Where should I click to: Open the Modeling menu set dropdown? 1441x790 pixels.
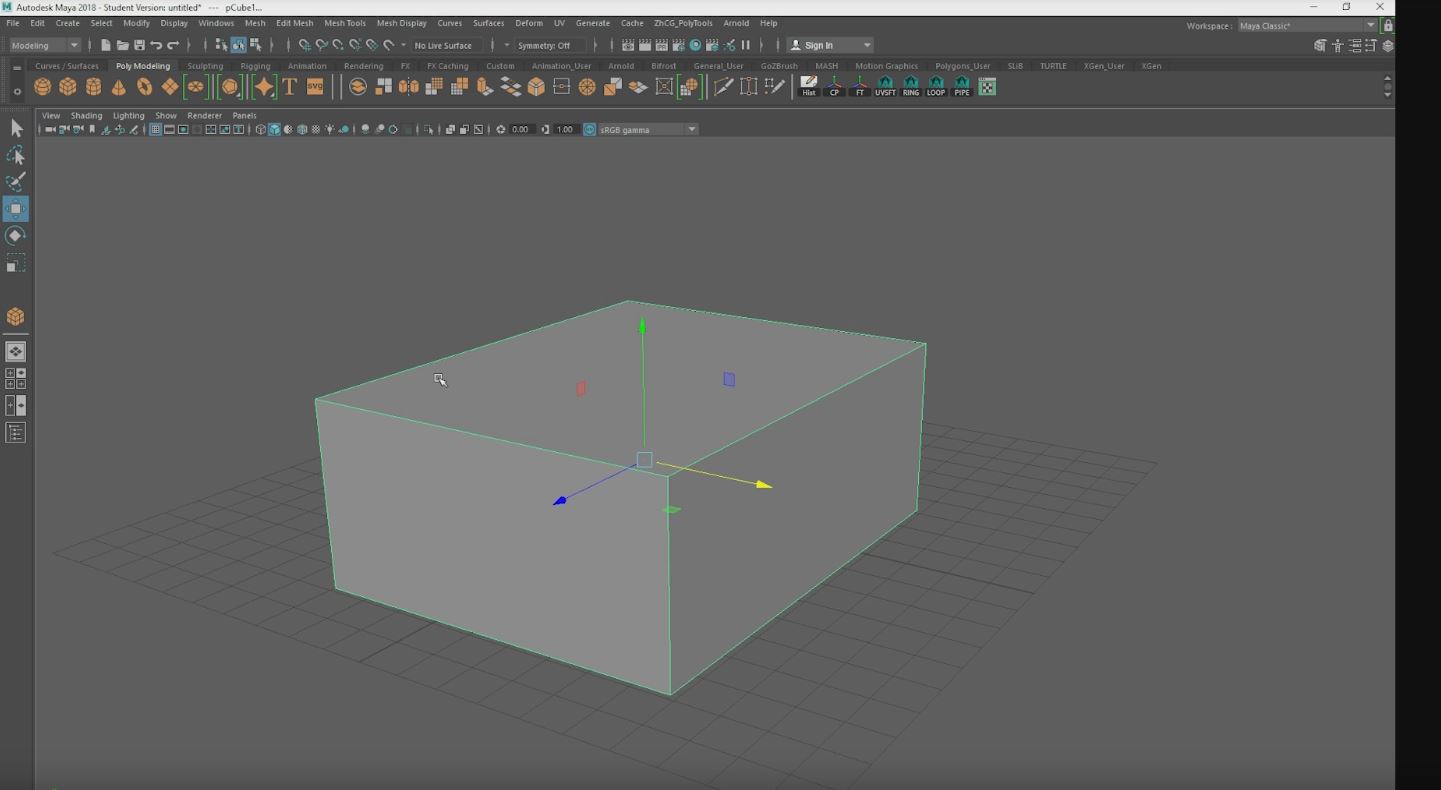(45, 45)
